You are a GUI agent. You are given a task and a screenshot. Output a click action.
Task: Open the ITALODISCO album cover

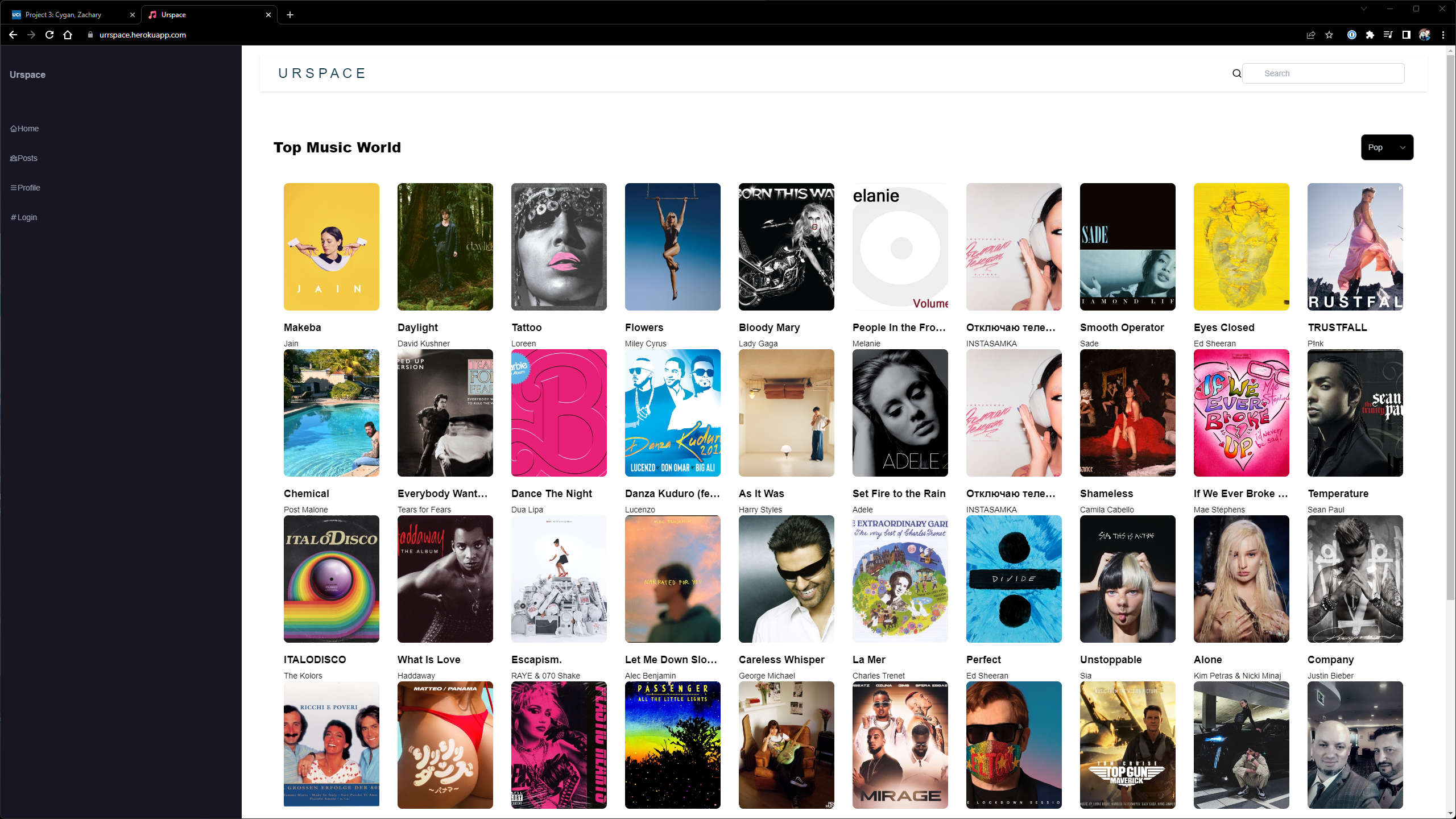pyautogui.click(x=332, y=579)
